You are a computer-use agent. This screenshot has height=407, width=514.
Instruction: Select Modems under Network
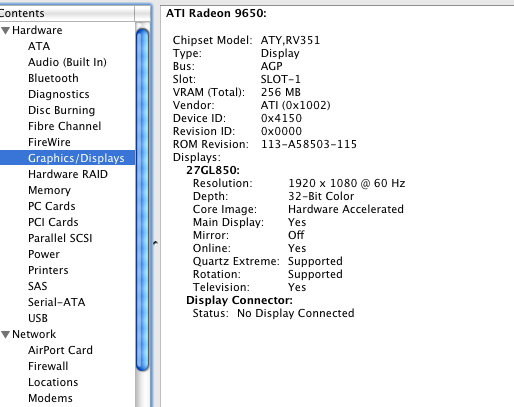50,398
